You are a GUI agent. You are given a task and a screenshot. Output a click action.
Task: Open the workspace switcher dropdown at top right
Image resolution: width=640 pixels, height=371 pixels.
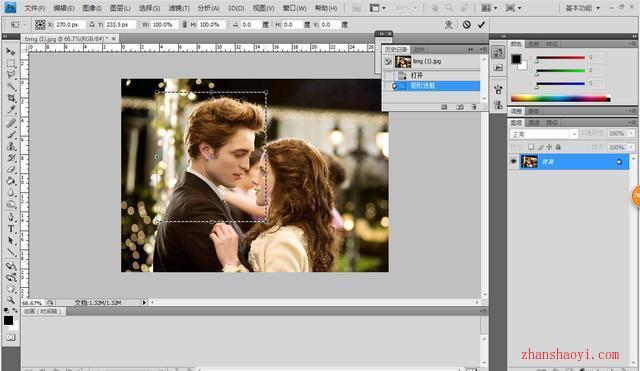click(x=582, y=8)
